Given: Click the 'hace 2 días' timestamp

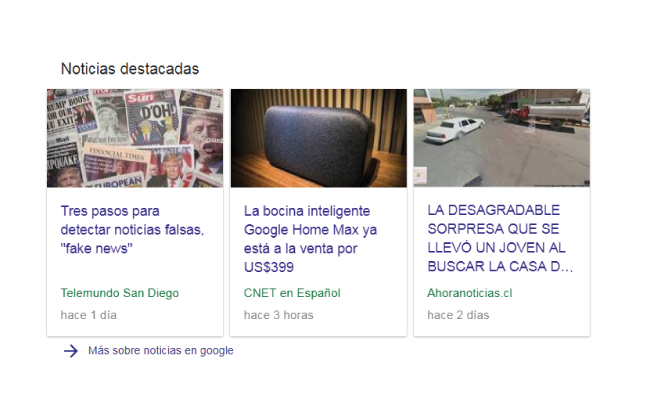Looking at the screenshot, I should click(x=458, y=315).
